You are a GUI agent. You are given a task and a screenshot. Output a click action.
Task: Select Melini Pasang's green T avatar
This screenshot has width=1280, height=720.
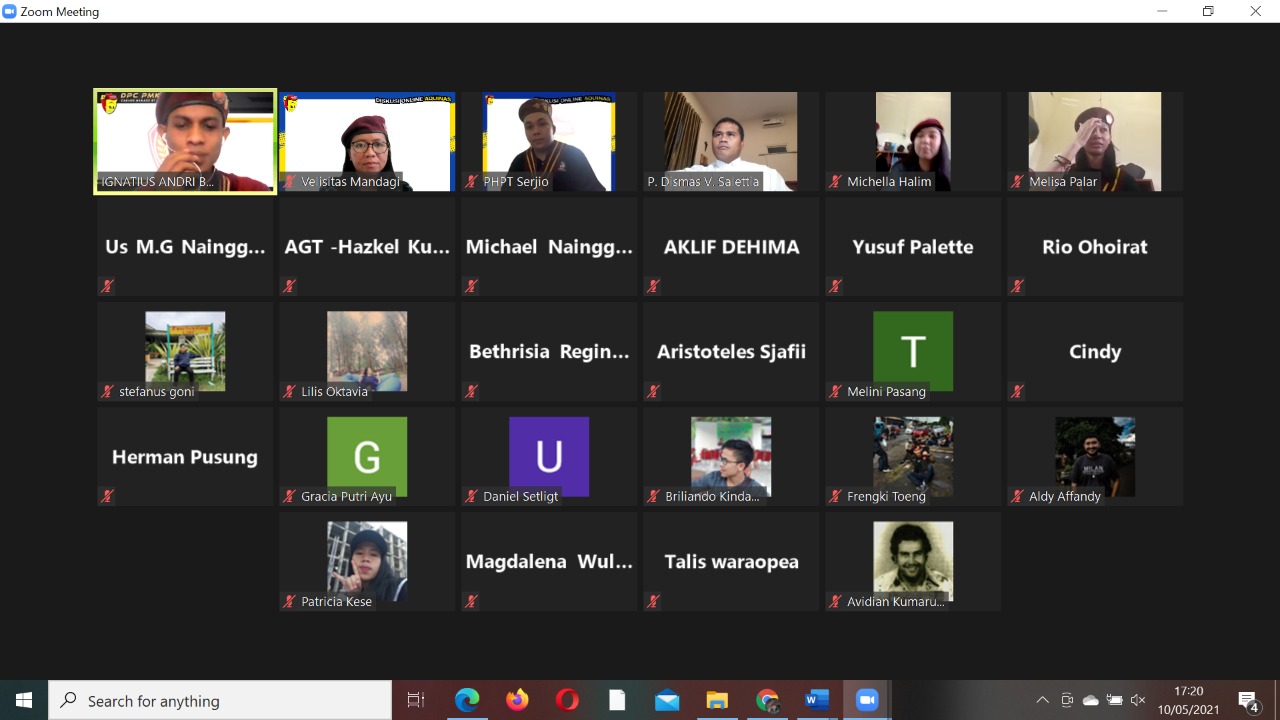coord(912,350)
